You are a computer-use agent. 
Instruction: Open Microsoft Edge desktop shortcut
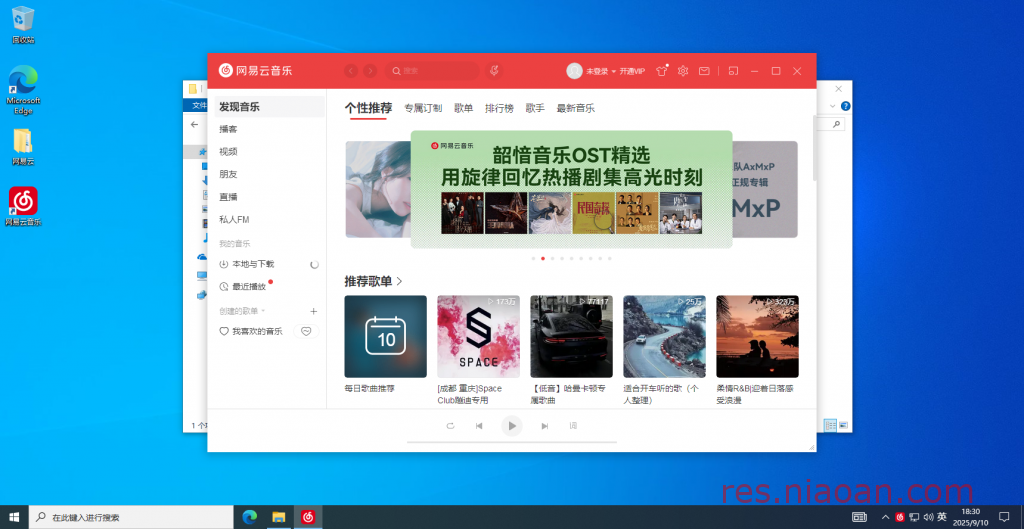(23, 90)
